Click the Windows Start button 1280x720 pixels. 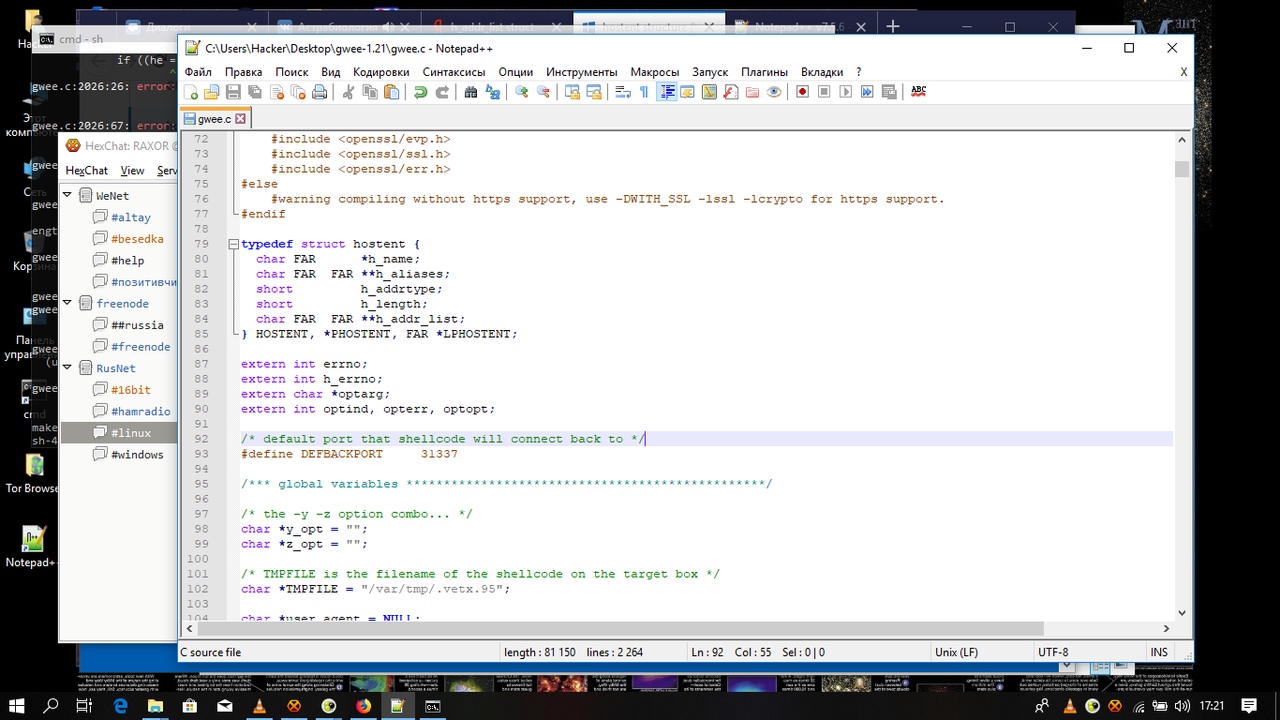pyautogui.click(x=17, y=706)
